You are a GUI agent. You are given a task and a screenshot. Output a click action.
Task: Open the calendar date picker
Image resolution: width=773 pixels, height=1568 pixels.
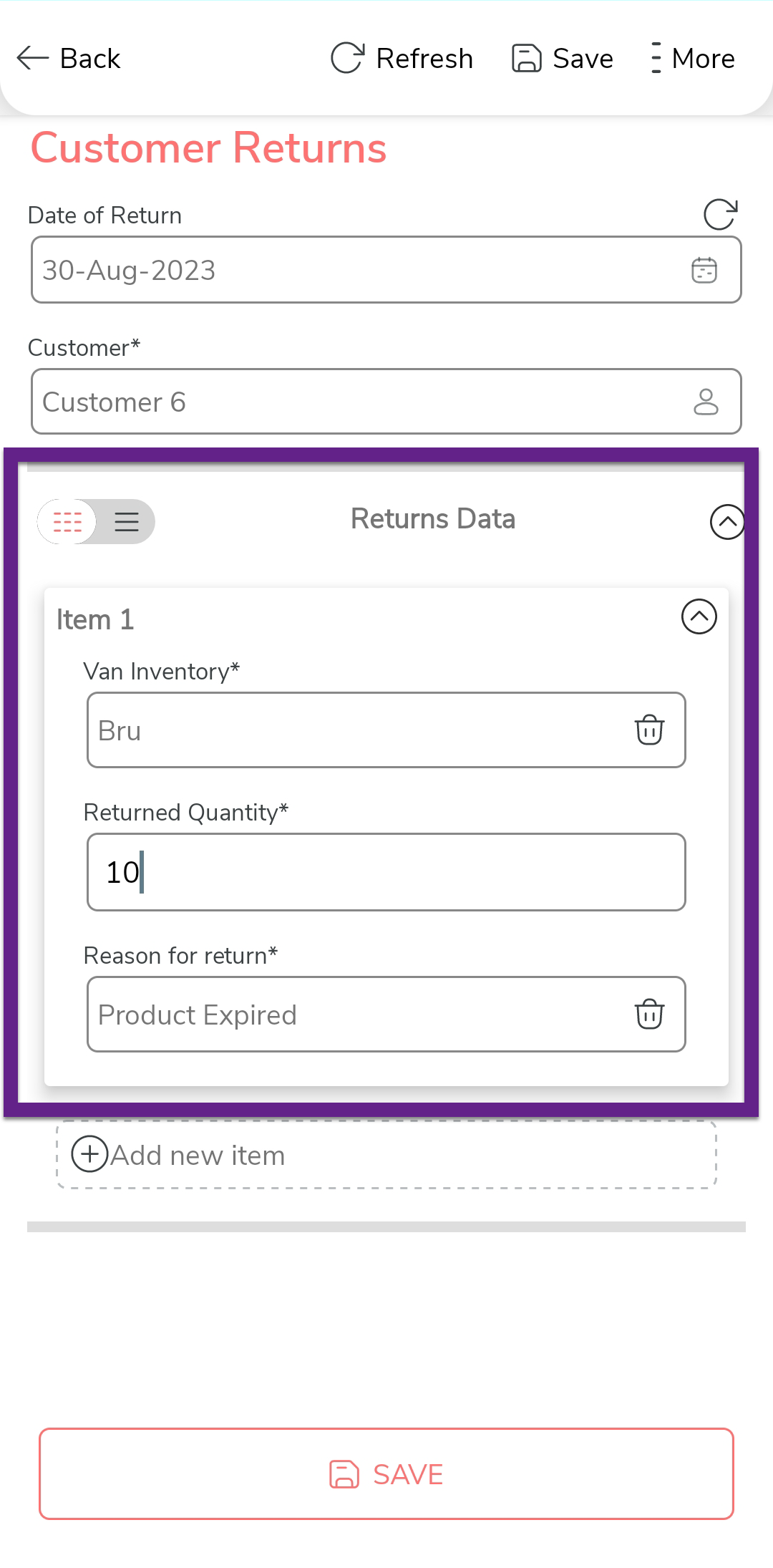704,271
